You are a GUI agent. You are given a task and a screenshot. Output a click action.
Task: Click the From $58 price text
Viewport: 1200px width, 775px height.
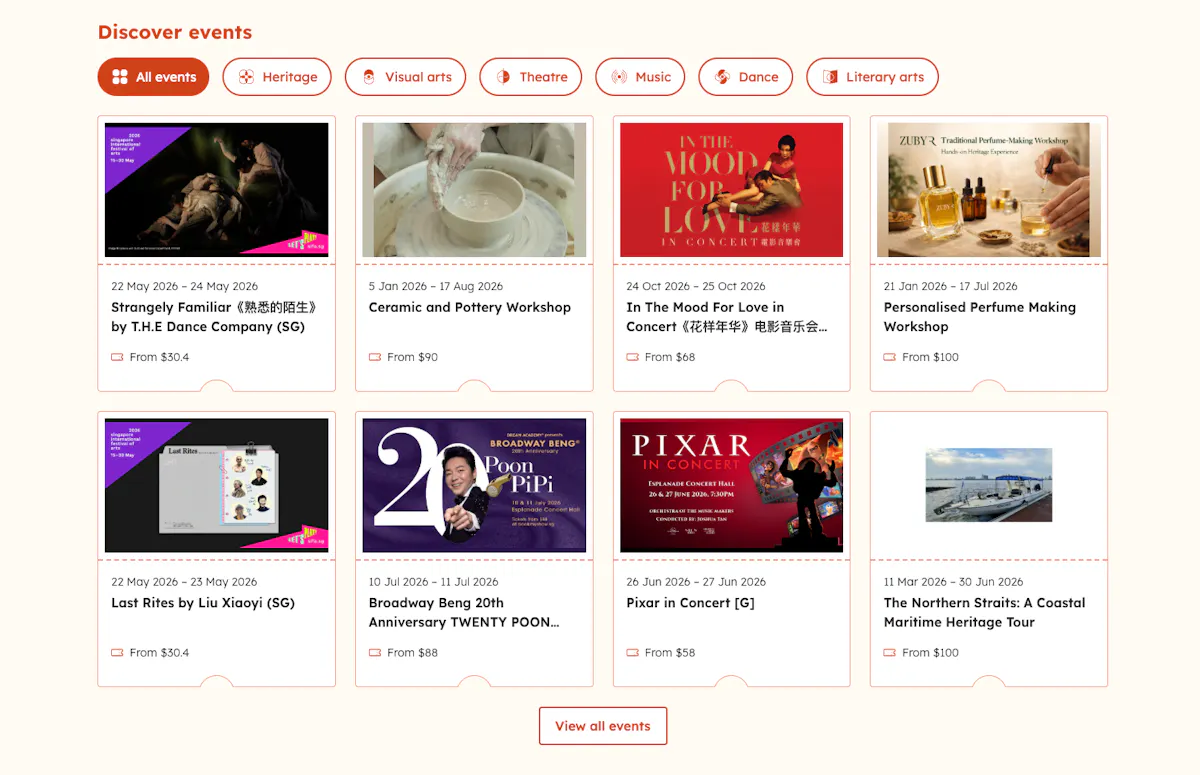[670, 653]
